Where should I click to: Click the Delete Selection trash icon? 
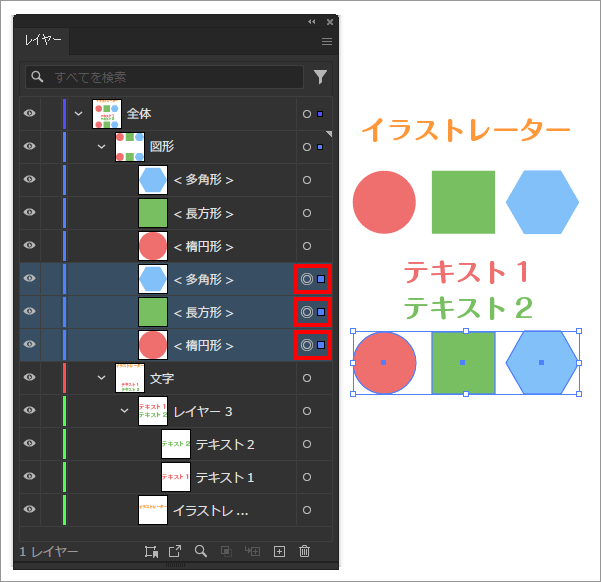(x=305, y=551)
